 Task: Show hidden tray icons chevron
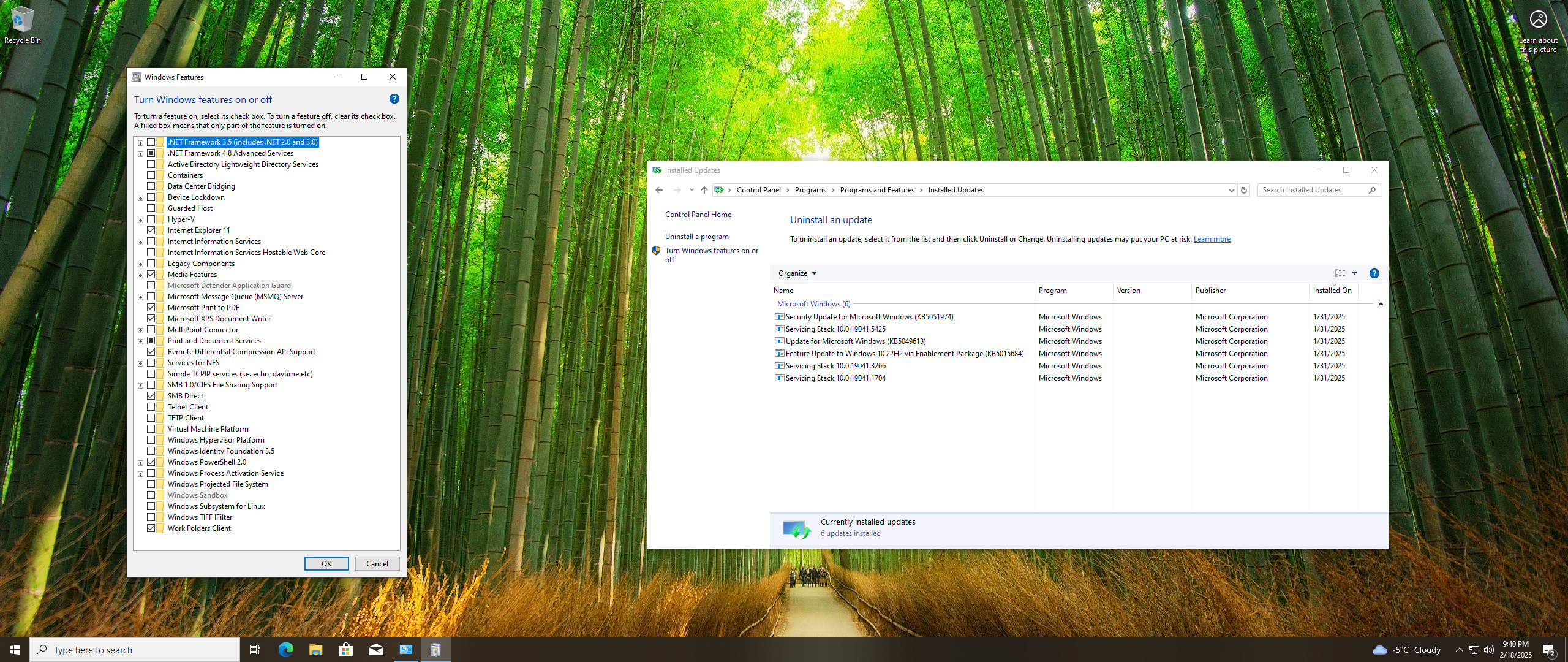tap(1459, 650)
